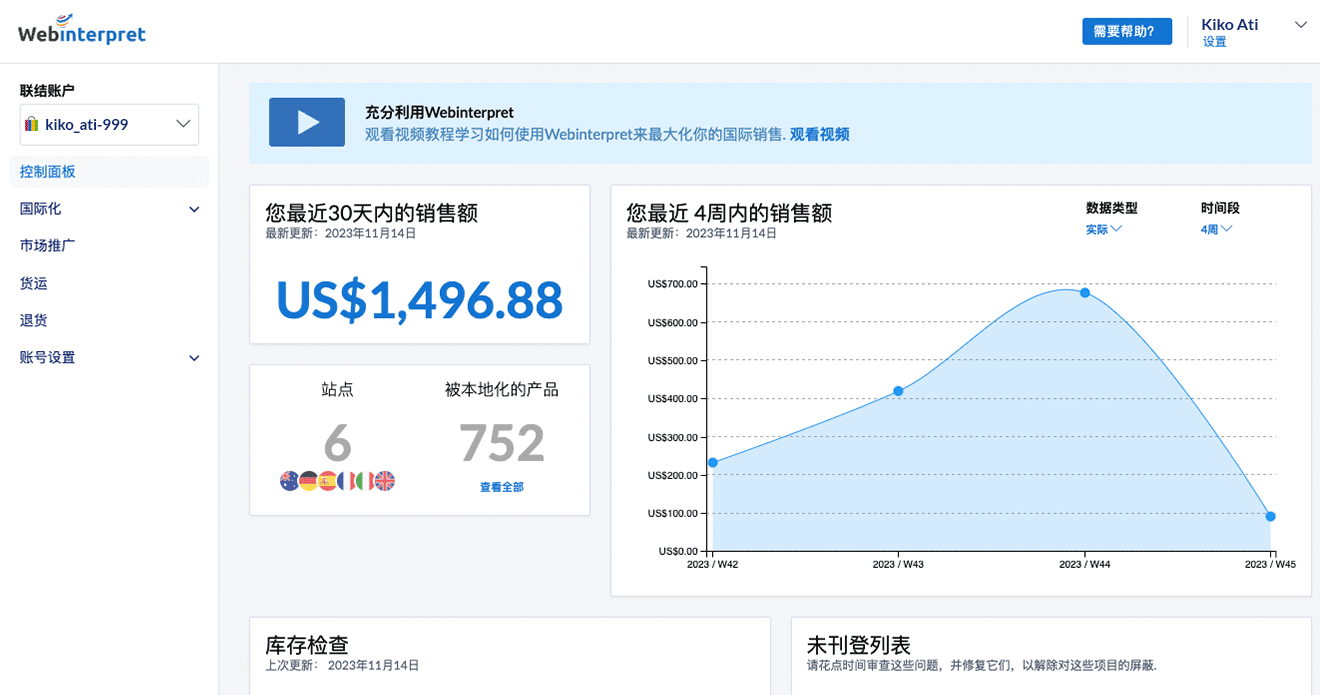Select 货运 in the sidebar
The width and height of the screenshot is (1320, 695).
[x=34, y=283]
